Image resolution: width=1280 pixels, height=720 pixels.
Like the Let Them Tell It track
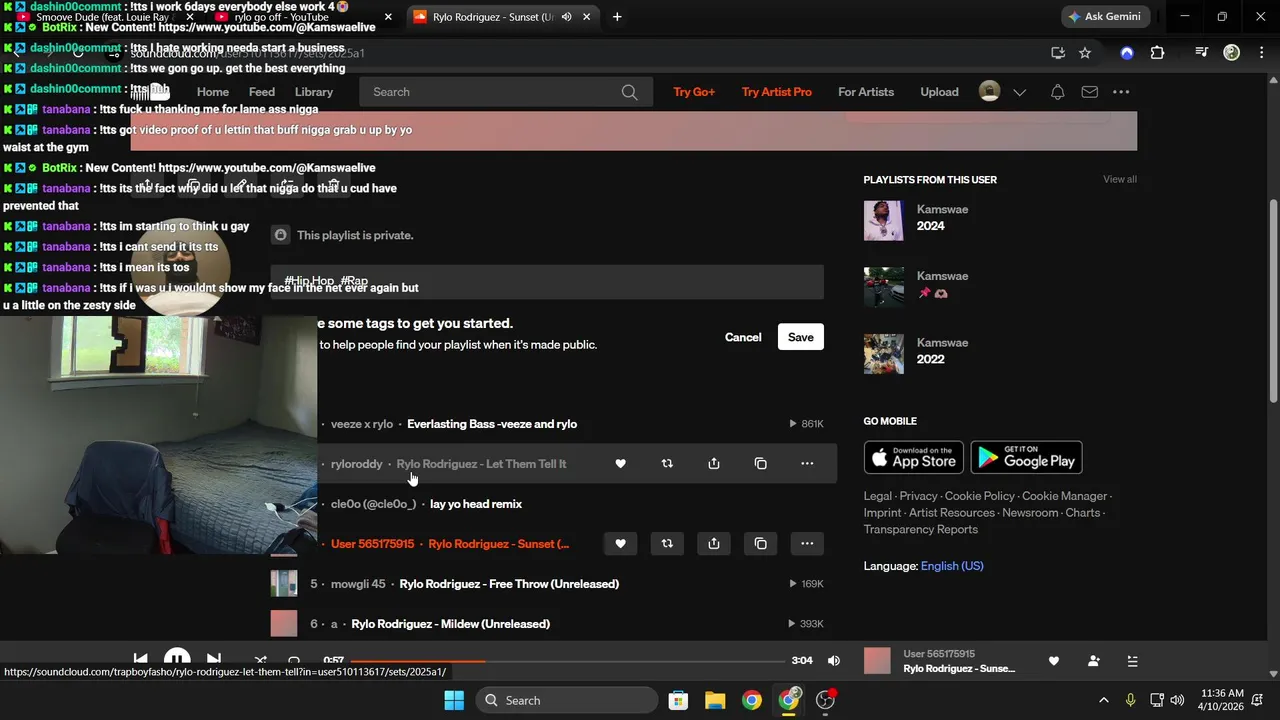pos(620,464)
